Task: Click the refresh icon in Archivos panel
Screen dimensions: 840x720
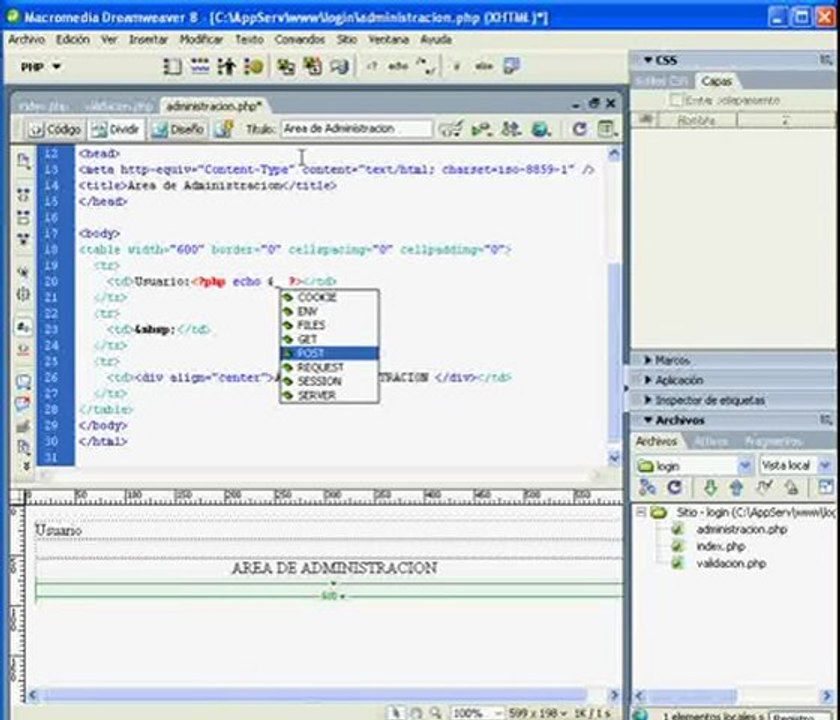Action: 674,487
